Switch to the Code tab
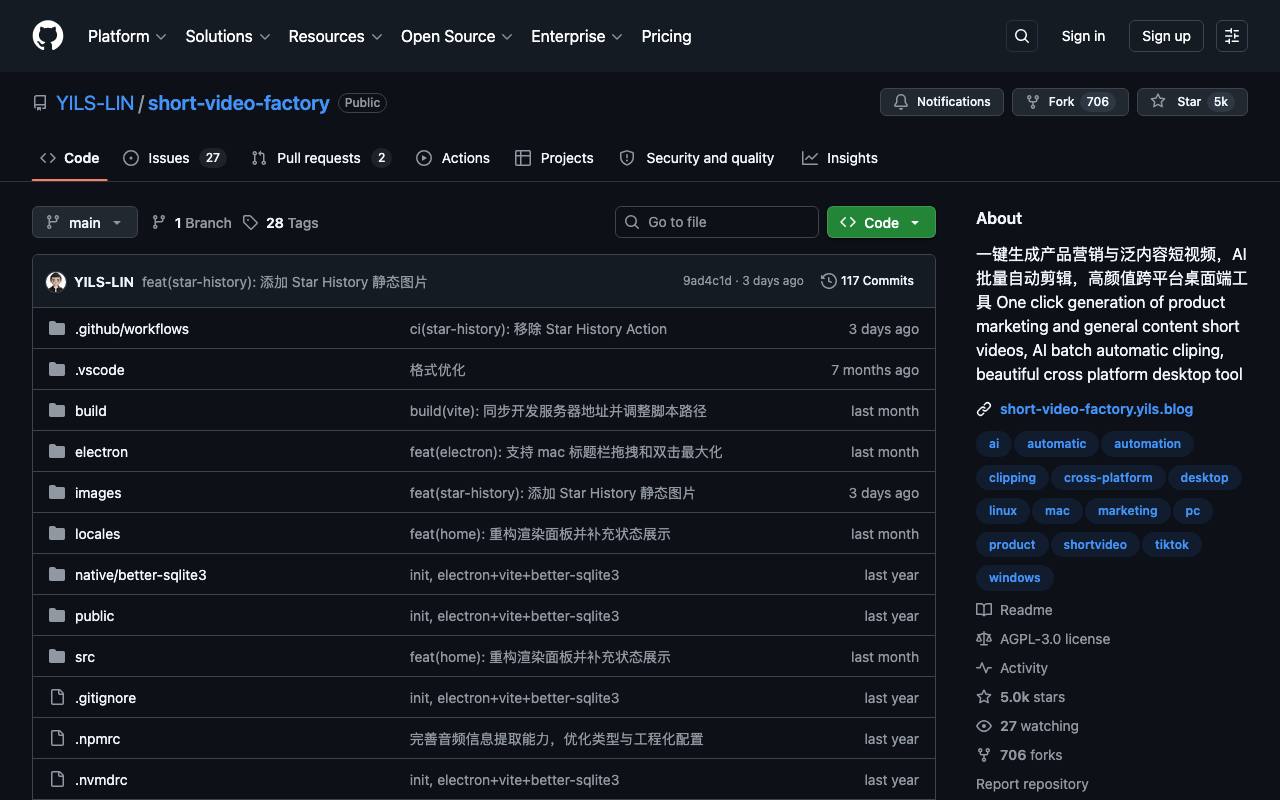Image resolution: width=1280 pixels, height=800 pixels. tap(70, 158)
